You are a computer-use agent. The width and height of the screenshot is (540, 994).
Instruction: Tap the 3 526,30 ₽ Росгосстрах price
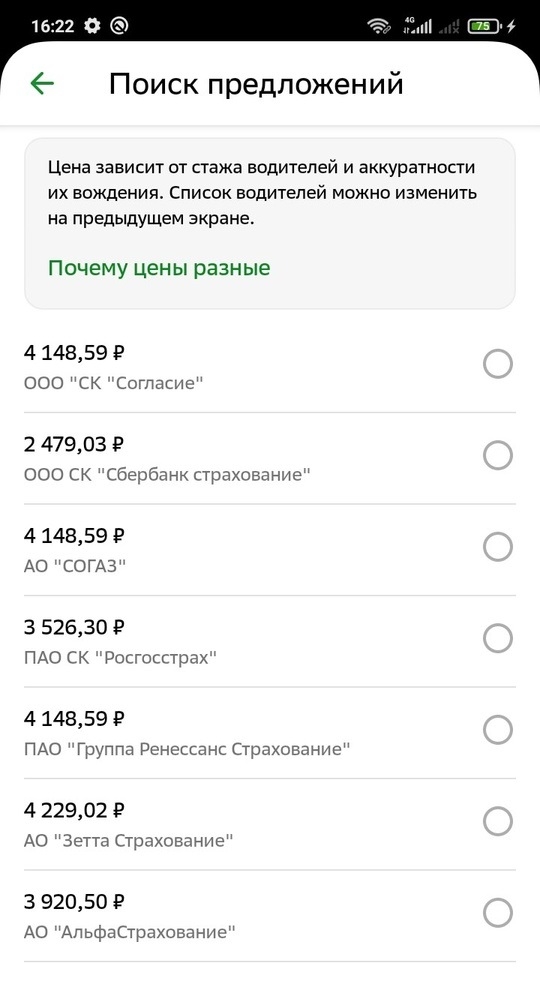click(x=74, y=628)
